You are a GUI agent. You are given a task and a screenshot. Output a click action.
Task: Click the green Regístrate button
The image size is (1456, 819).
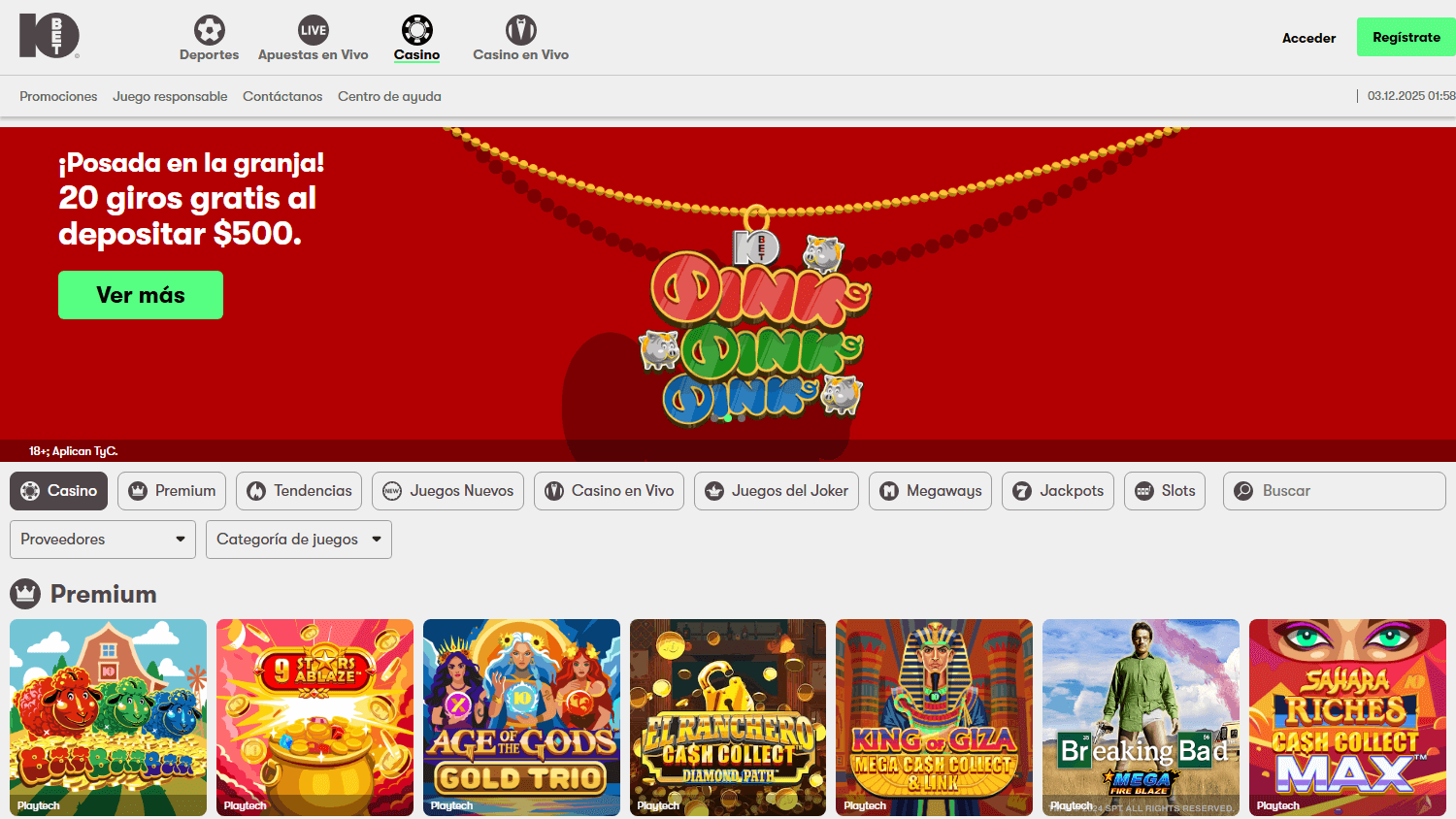pyautogui.click(x=1405, y=36)
